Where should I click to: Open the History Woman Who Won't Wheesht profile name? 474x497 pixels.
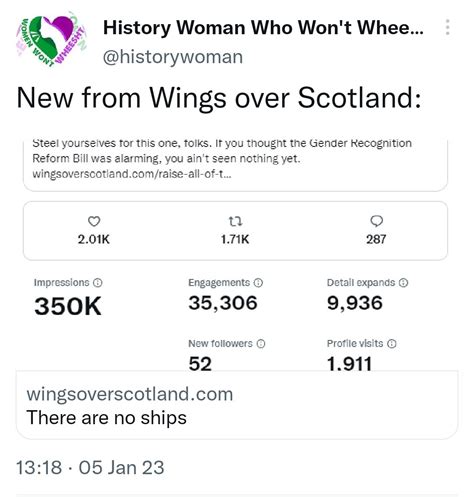pos(263,28)
